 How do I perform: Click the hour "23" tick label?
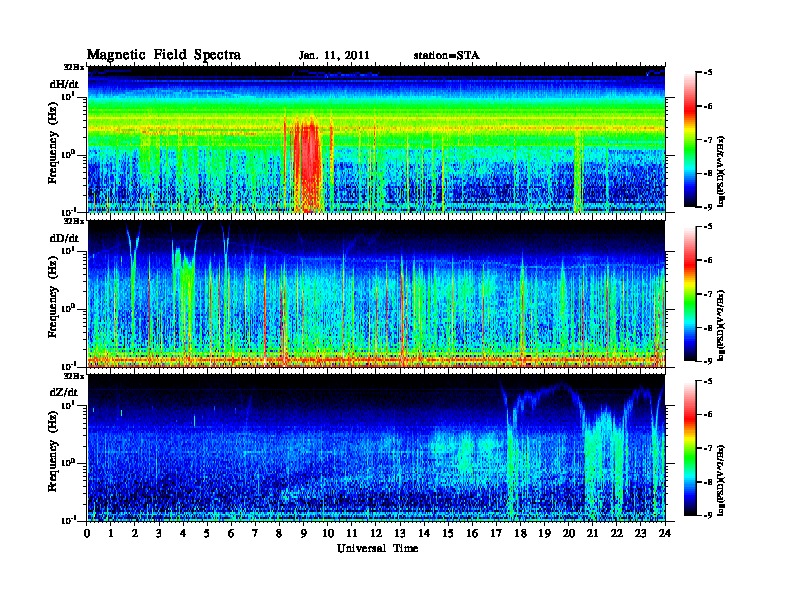point(641,533)
